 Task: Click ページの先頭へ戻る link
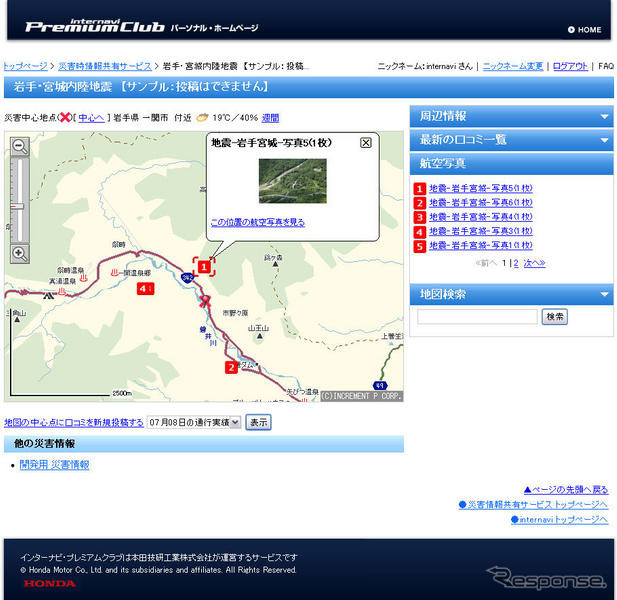pyautogui.click(x=566, y=490)
